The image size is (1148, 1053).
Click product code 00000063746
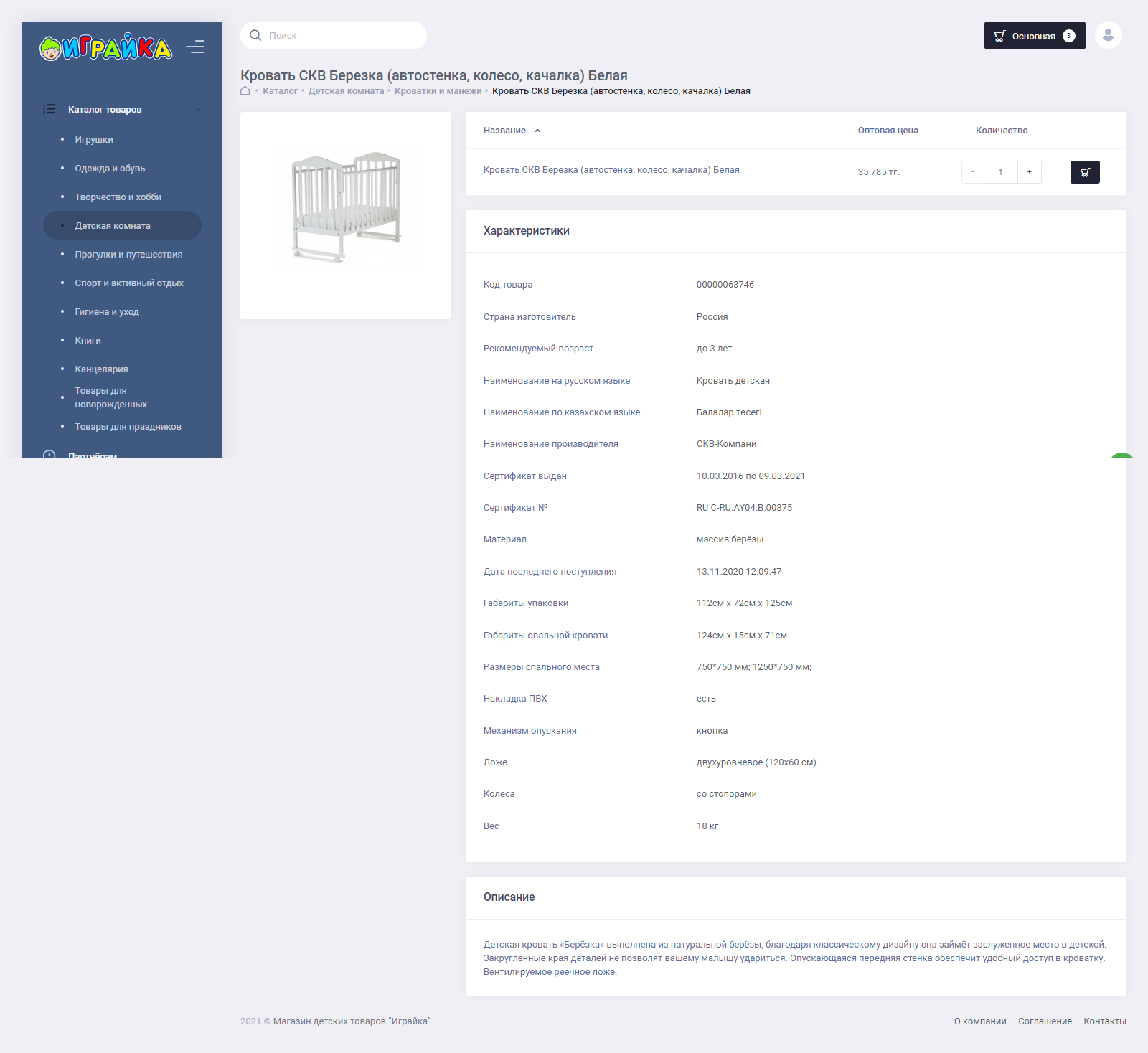click(x=725, y=285)
